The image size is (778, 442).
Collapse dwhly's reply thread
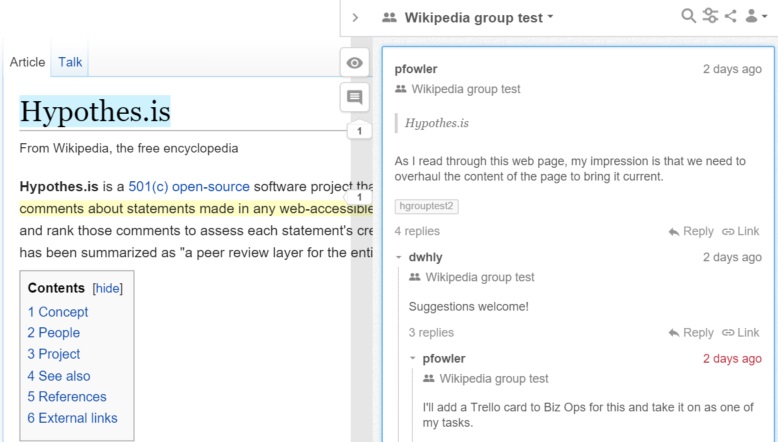point(398,257)
